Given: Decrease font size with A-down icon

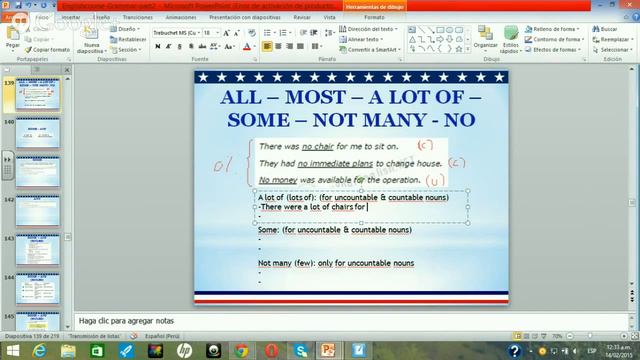Looking at the screenshot, I should [x=237, y=33].
